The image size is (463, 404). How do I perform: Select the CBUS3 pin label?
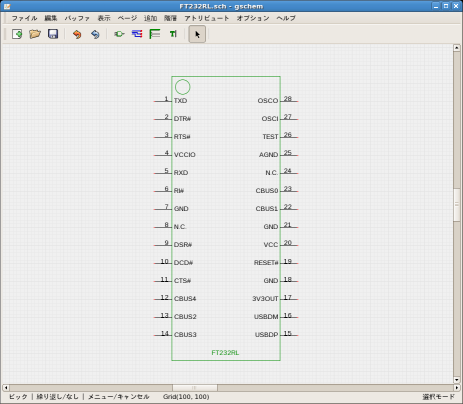(185, 334)
